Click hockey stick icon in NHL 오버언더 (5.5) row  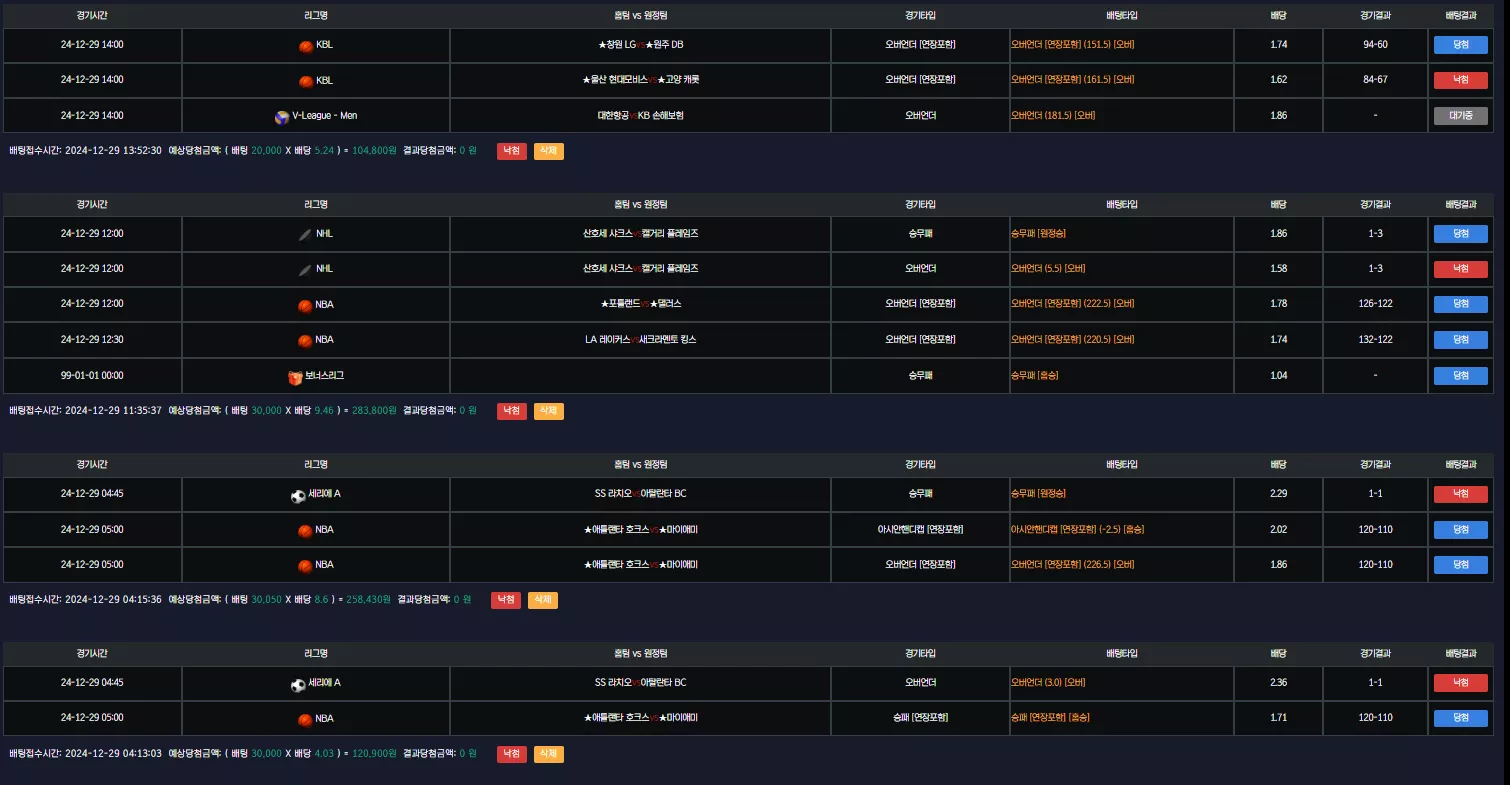pyautogui.click(x=305, y=269)
